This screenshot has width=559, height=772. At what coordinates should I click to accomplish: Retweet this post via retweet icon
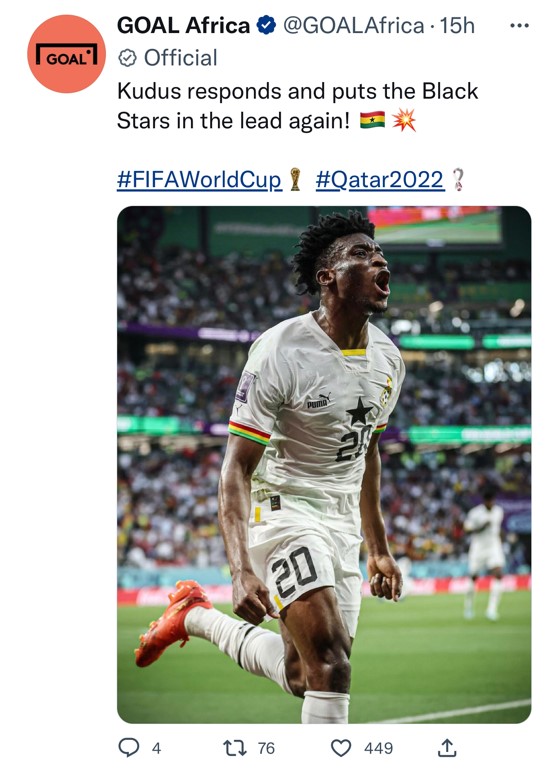[234, 748]
